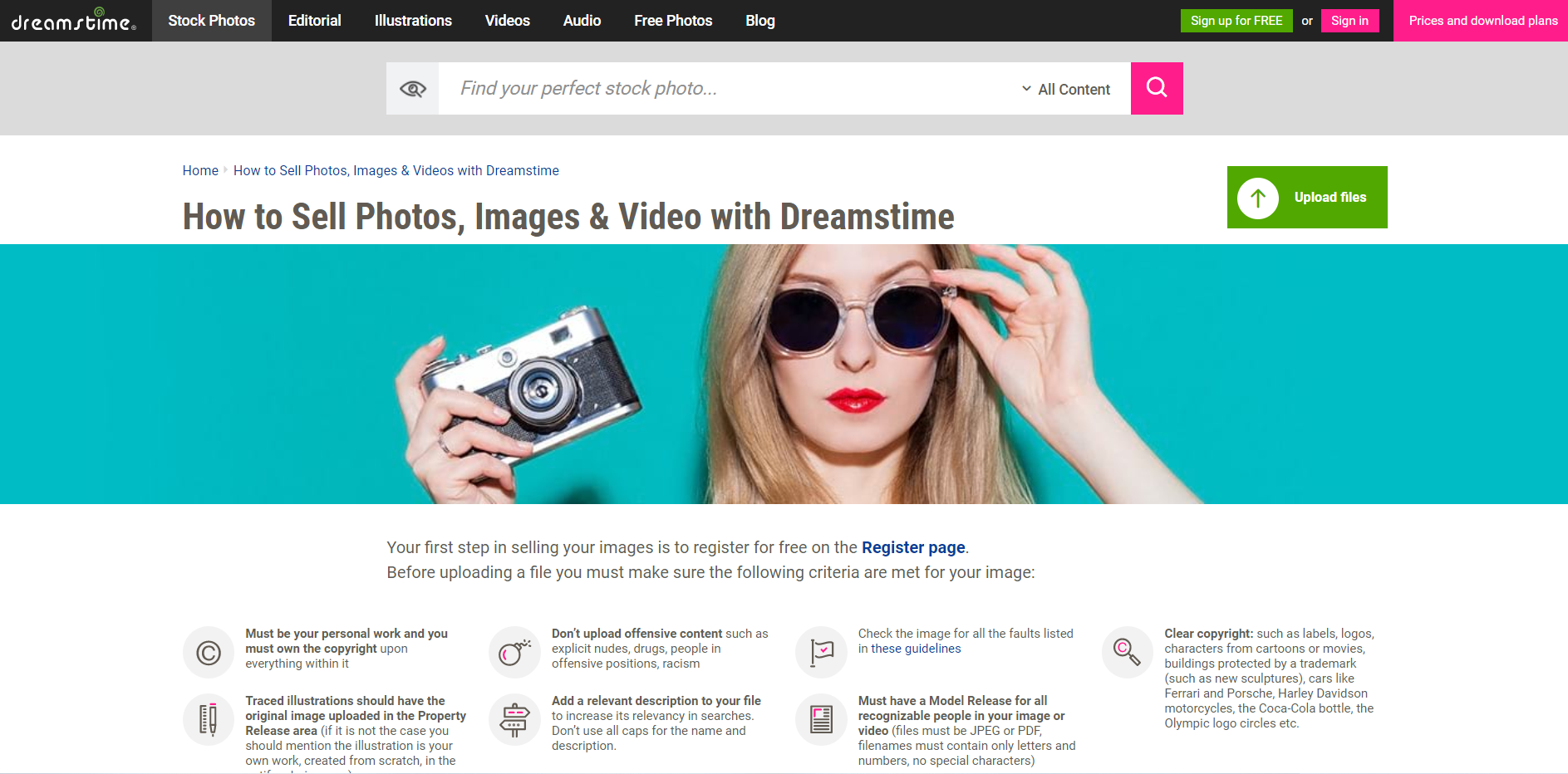Screen dimensions: 1568x774
Task: Click the bomb offensive content icon
Action: pos(514,653)
